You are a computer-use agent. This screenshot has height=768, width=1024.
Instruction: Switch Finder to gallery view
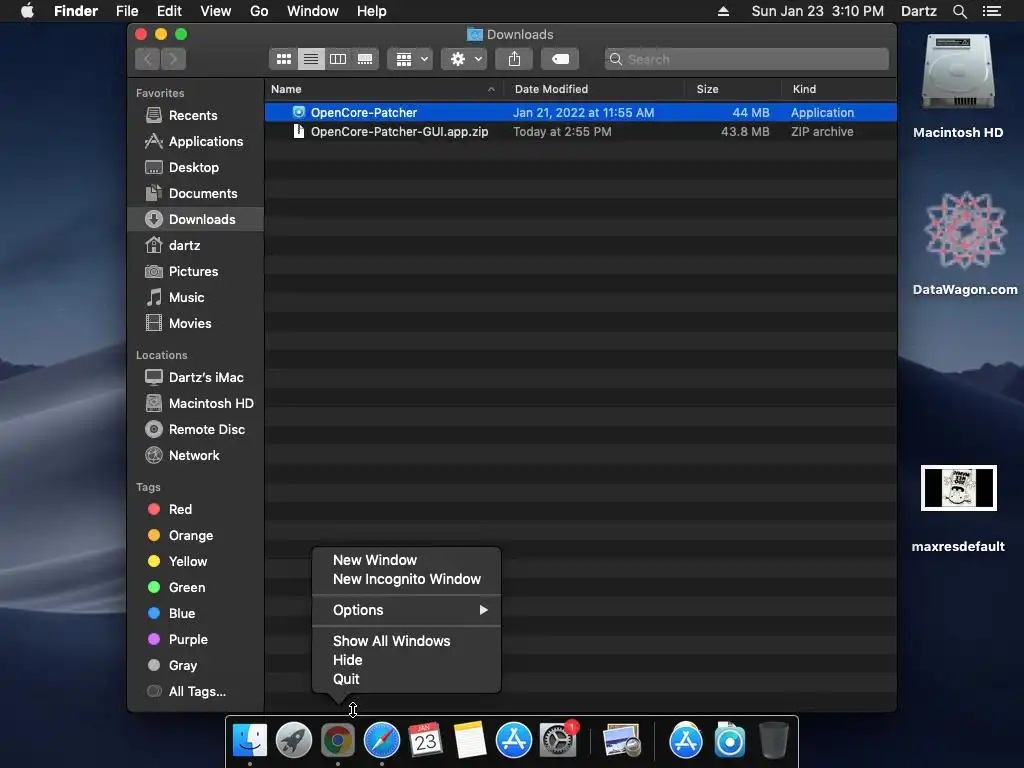pos(365,59)
